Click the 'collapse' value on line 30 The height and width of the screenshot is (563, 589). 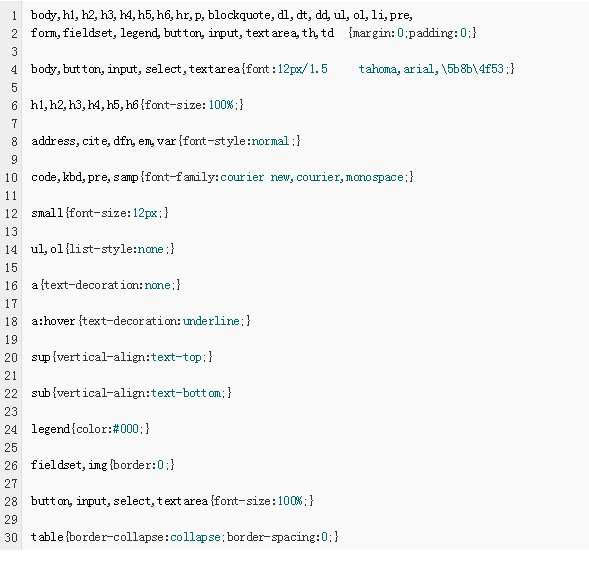[195, 537]
